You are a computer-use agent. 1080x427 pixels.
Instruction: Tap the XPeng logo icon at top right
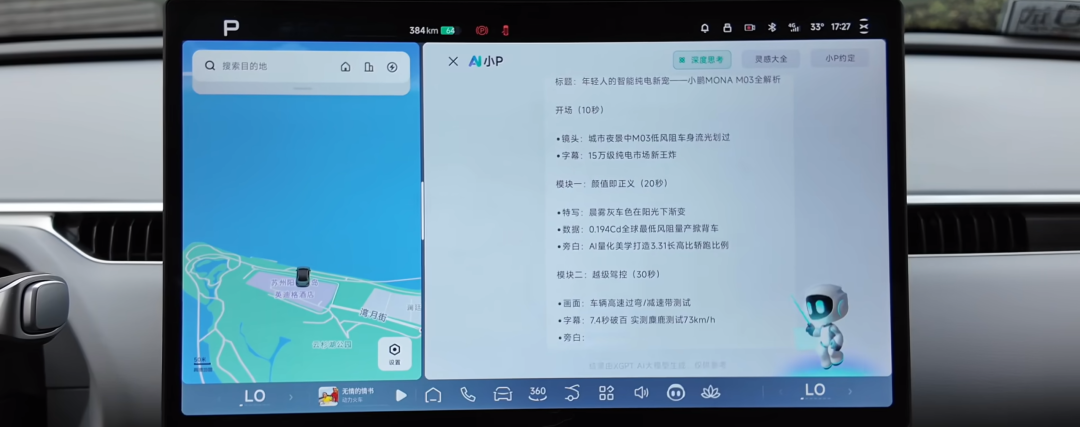[x=864, y=27]
